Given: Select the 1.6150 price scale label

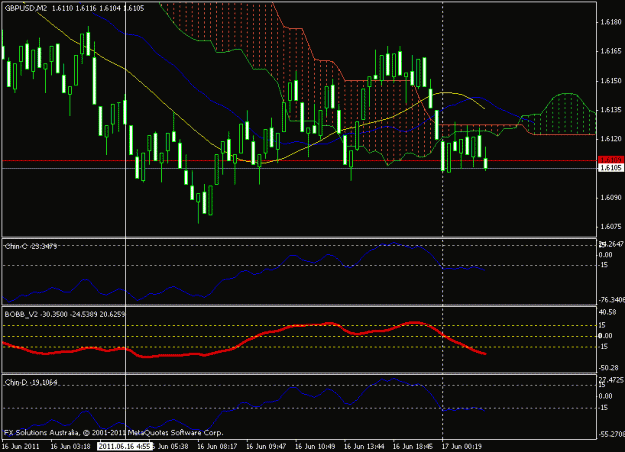Looking at the screenshot, I should pos(611,81).
